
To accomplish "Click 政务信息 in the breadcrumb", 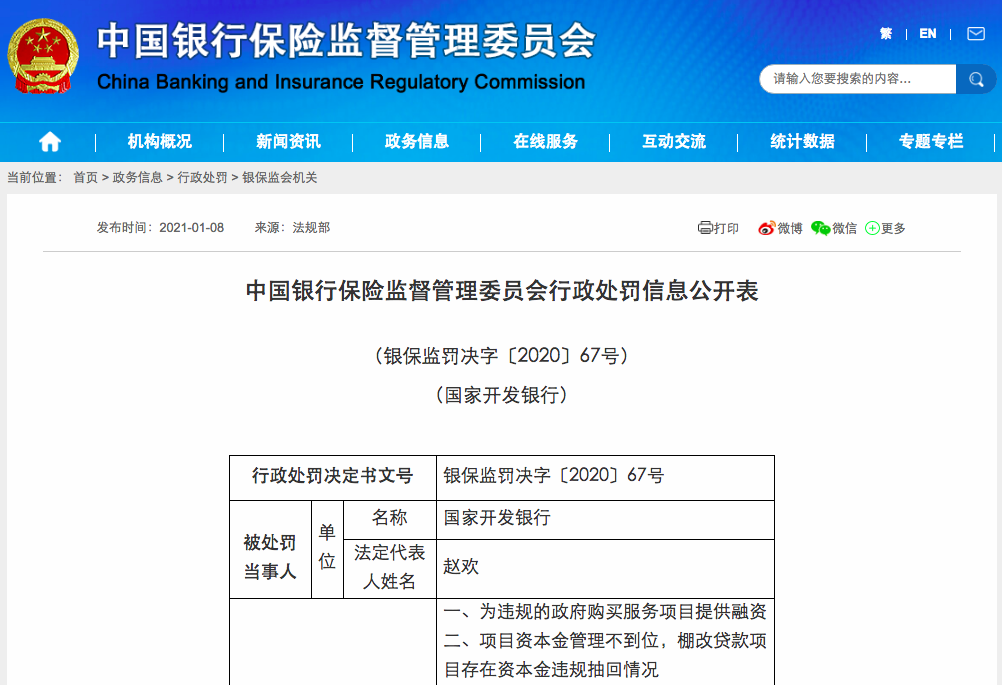I will 137,178.
